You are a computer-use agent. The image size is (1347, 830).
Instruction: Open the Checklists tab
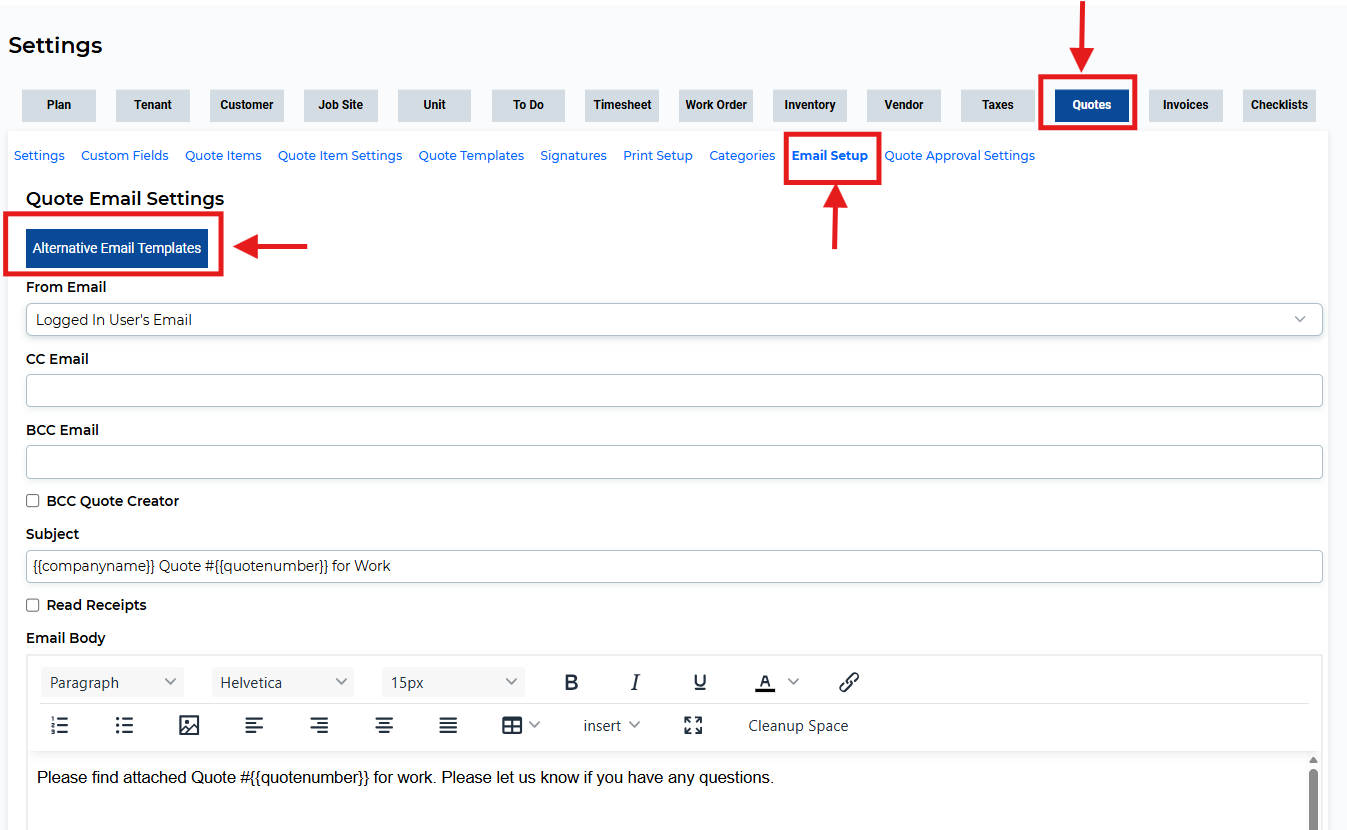pyautogui.click(x=1280, y=105)
